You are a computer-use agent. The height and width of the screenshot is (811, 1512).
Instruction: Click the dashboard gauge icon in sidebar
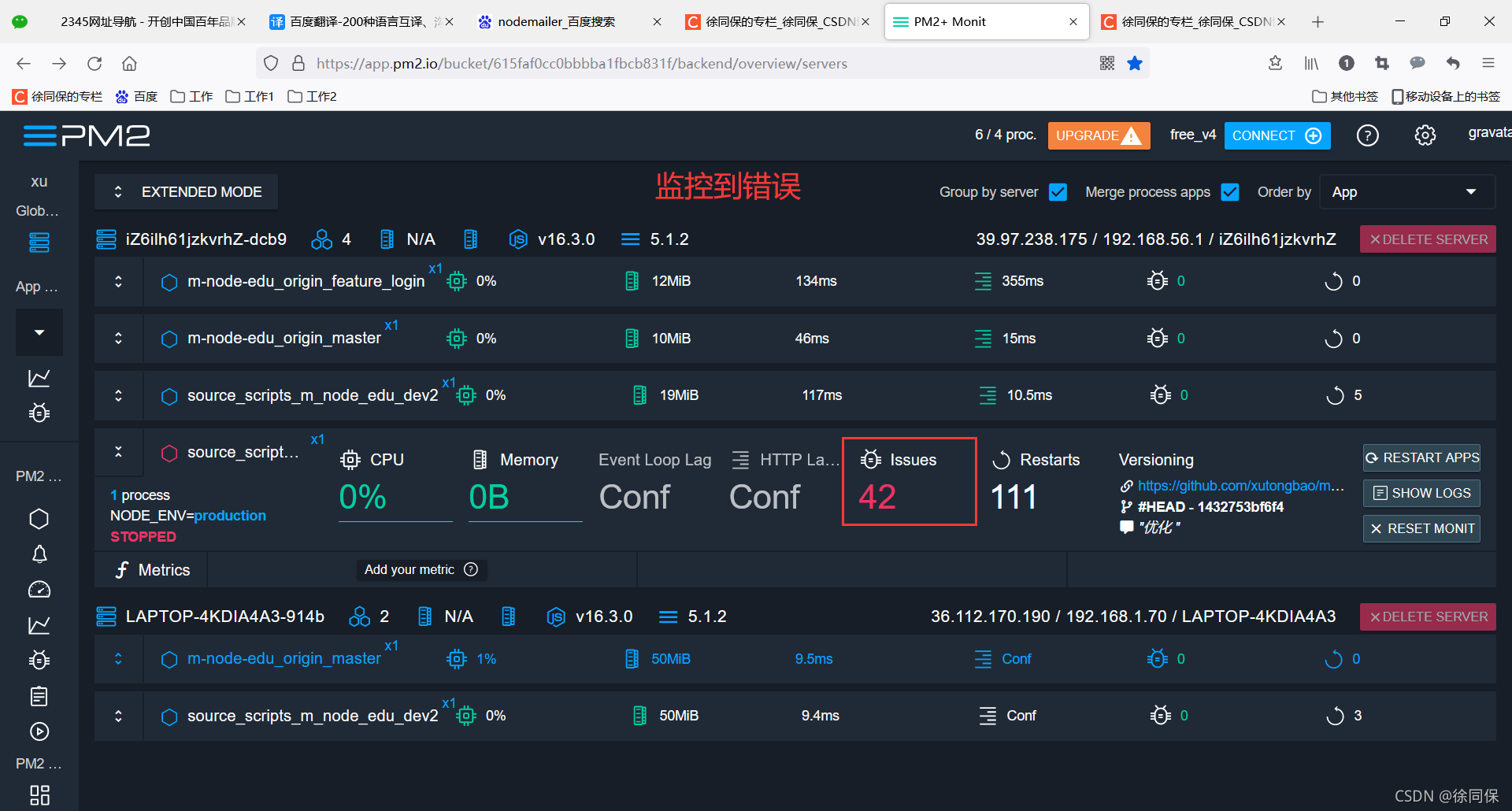pos(39,589)
